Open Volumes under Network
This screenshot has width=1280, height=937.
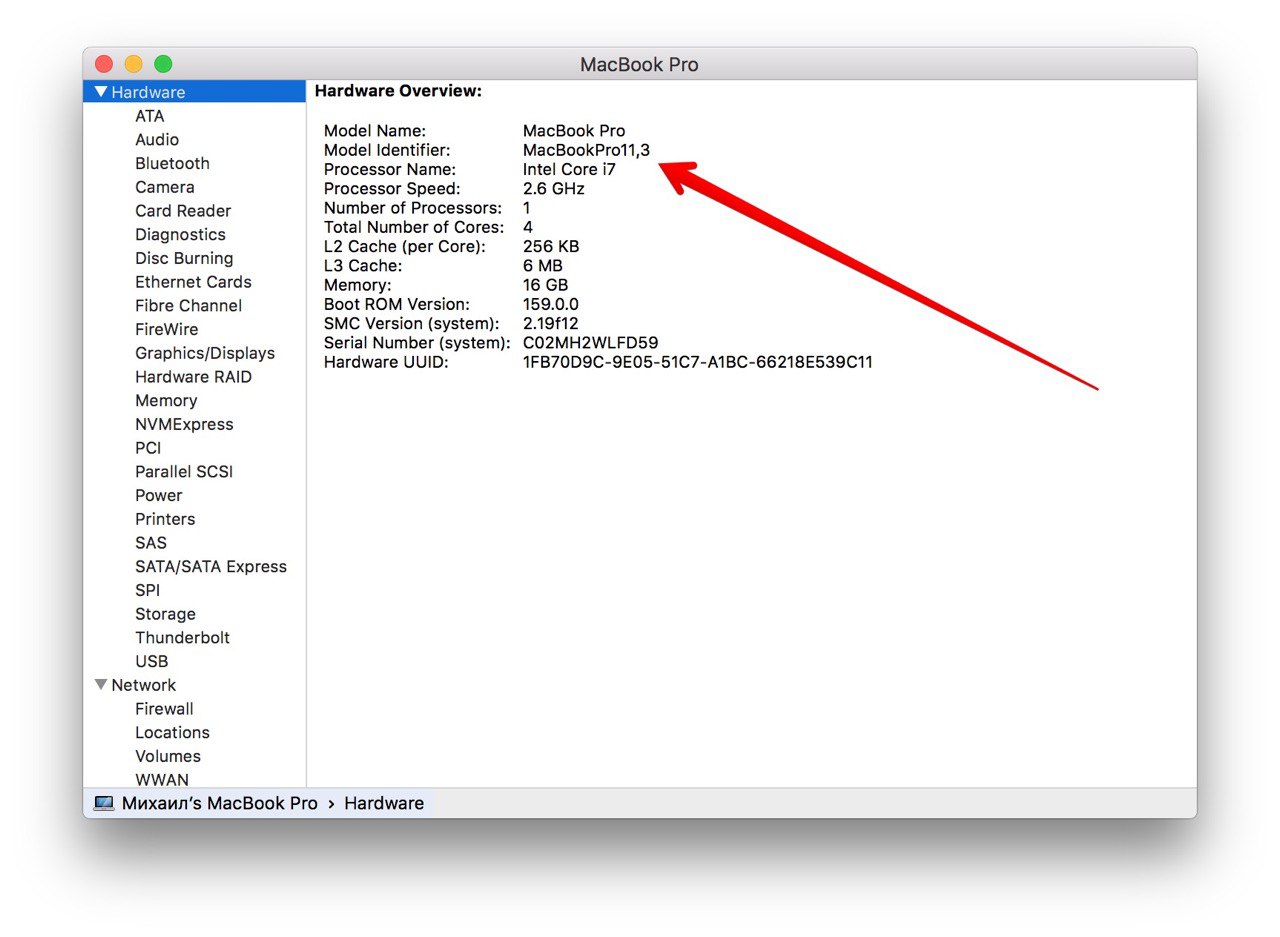point(168,756)
